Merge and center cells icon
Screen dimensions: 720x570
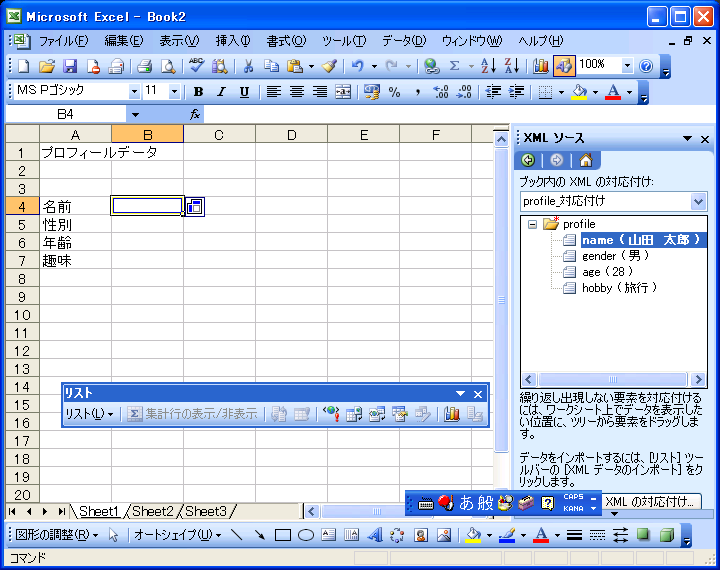(343, 92)
